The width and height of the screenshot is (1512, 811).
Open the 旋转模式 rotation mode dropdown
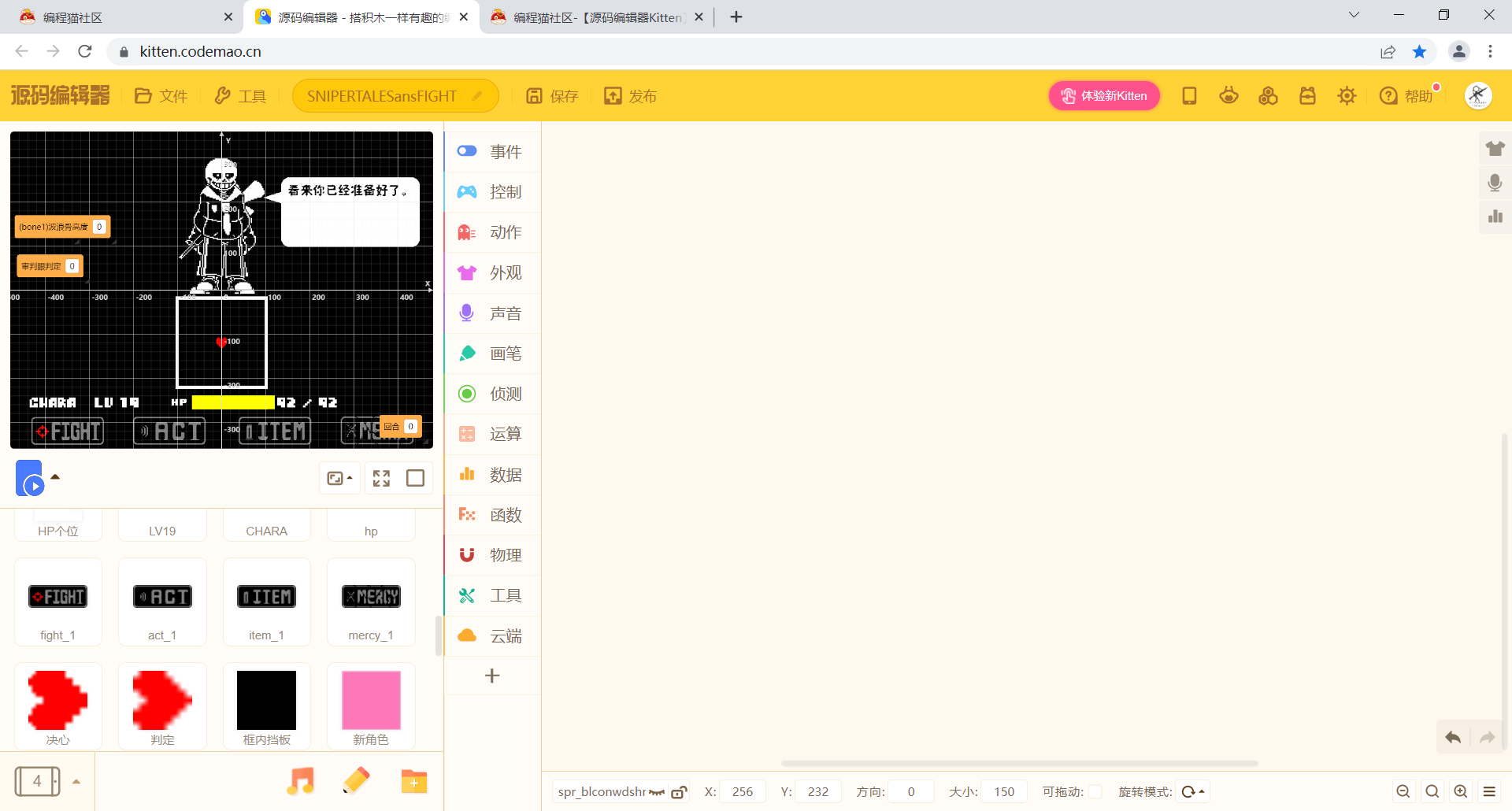[1194, 791]
